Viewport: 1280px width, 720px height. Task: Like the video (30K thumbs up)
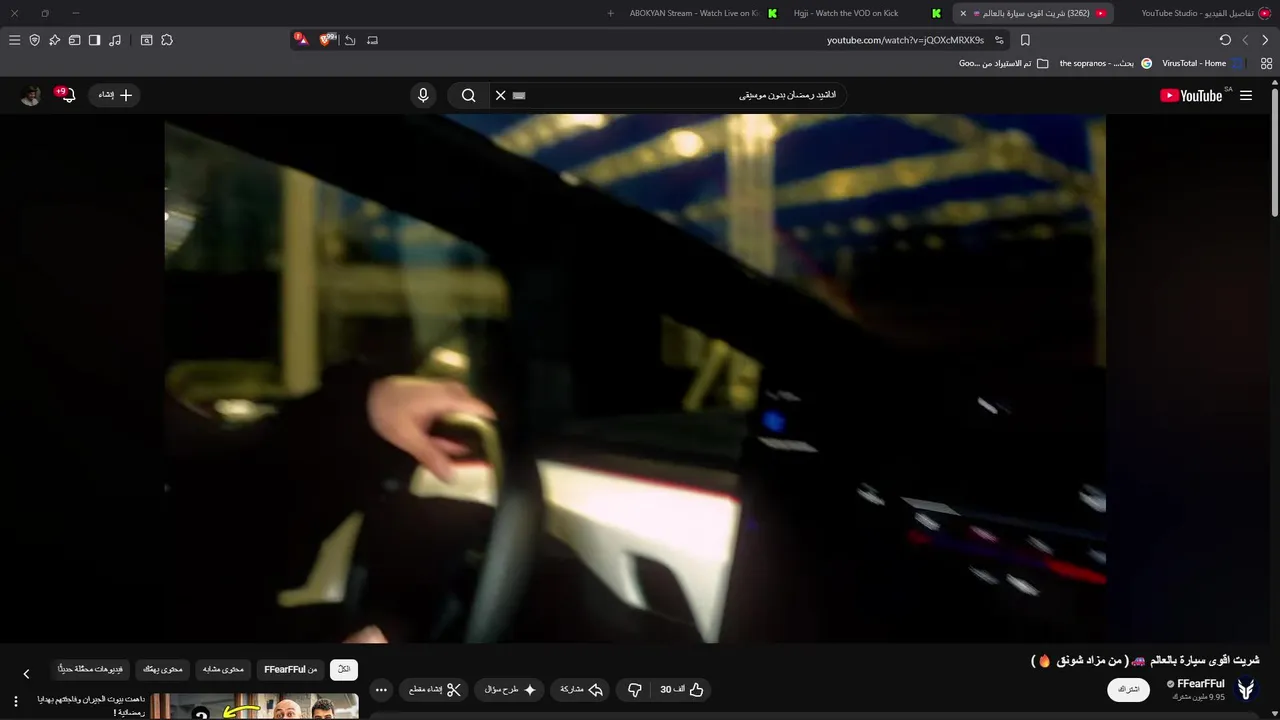(x=682, y=690)
